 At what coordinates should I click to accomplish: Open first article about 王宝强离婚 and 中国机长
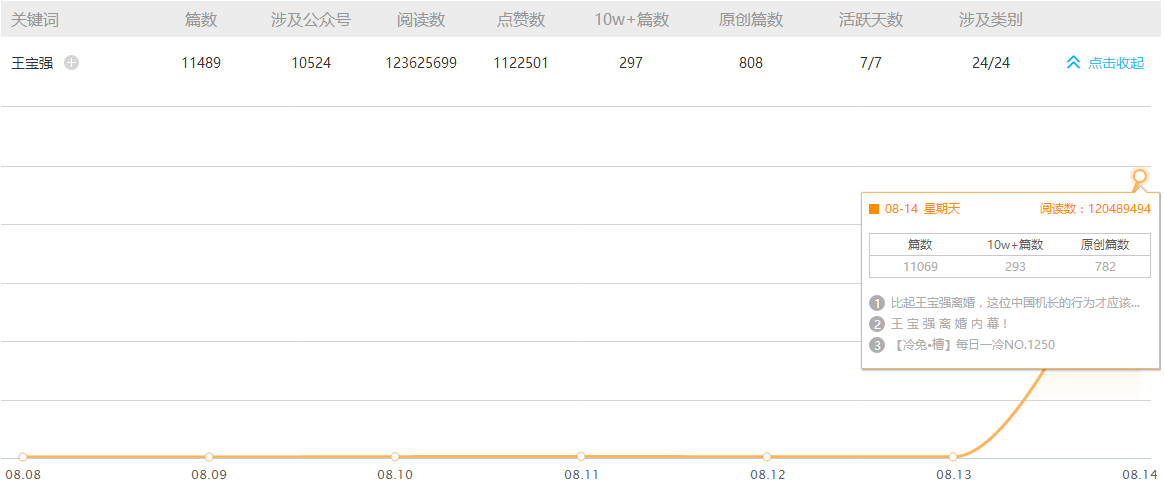click(1014, 303)
